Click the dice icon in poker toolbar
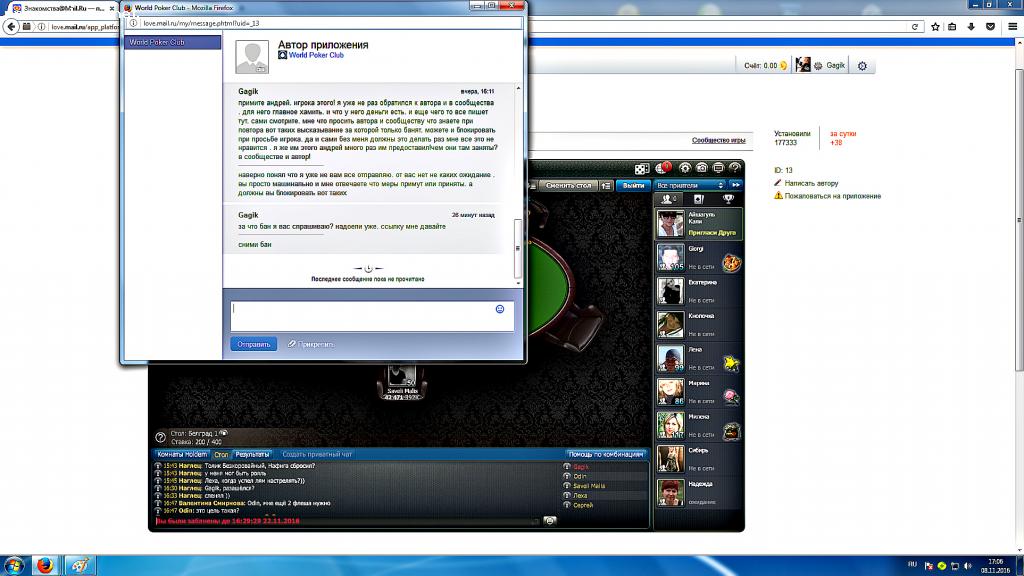1024x576 pixels. pos(643,168)
